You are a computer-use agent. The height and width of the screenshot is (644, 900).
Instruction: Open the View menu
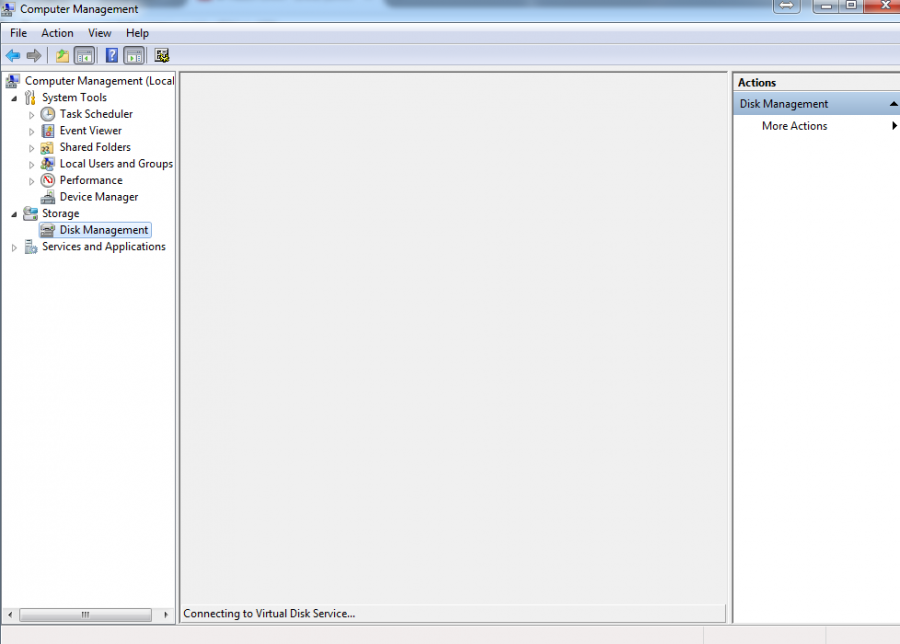click(99, 33)
